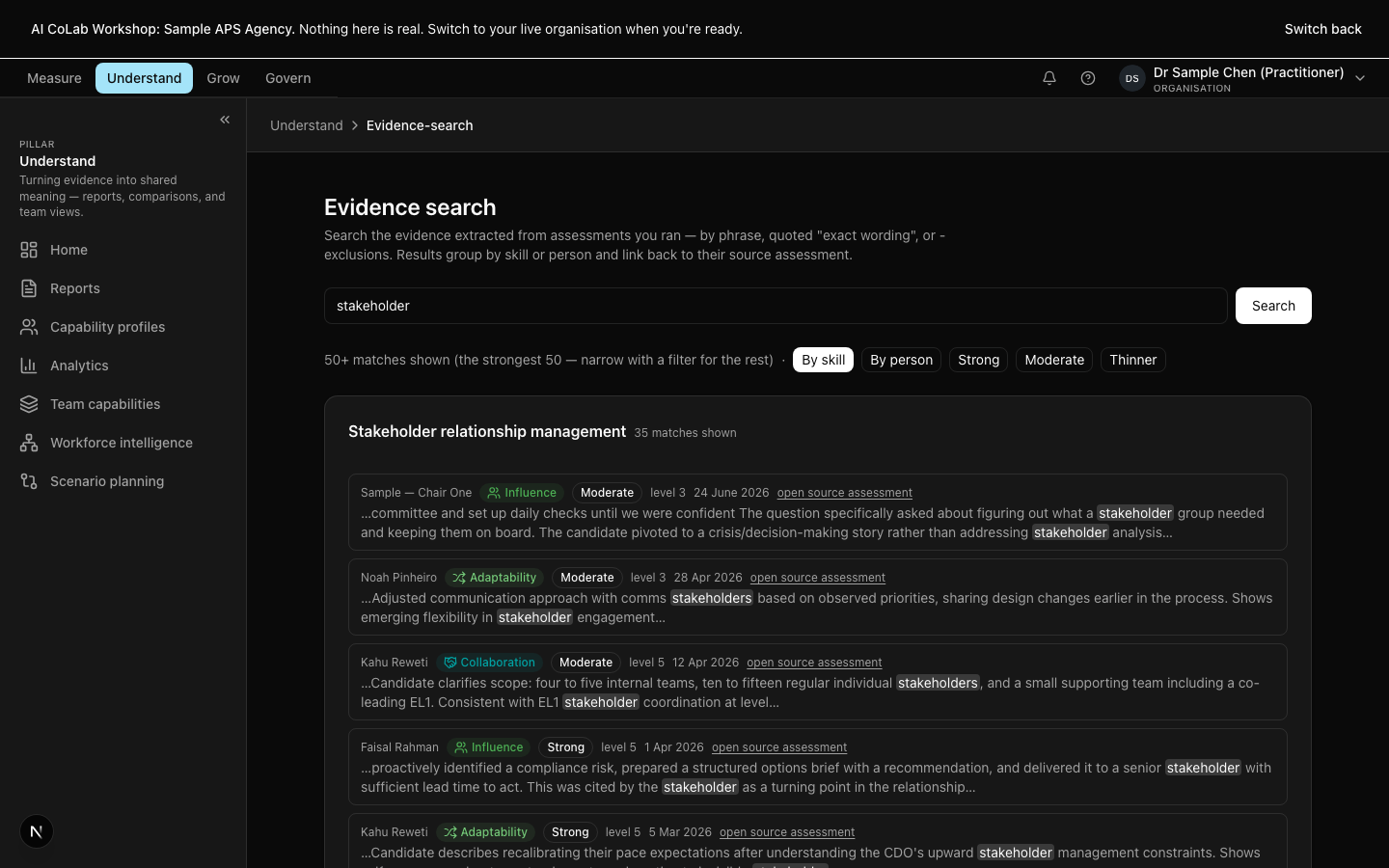Open source assessment for Noah Pinheiro
This screenshot has height=868, width=1389.
point(818,578)
